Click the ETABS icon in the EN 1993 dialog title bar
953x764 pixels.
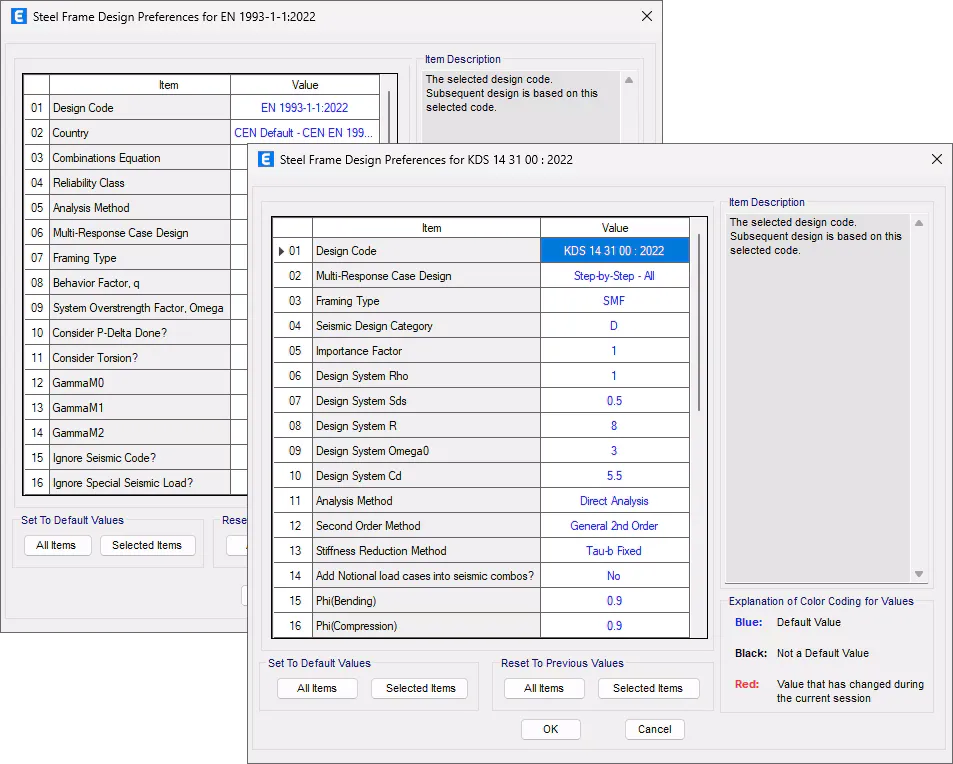point(19,16)
